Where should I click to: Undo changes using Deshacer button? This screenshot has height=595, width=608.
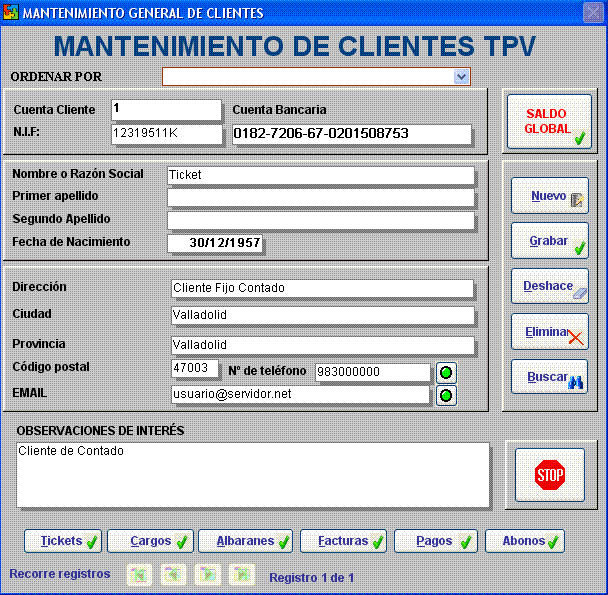click(549, 286)
